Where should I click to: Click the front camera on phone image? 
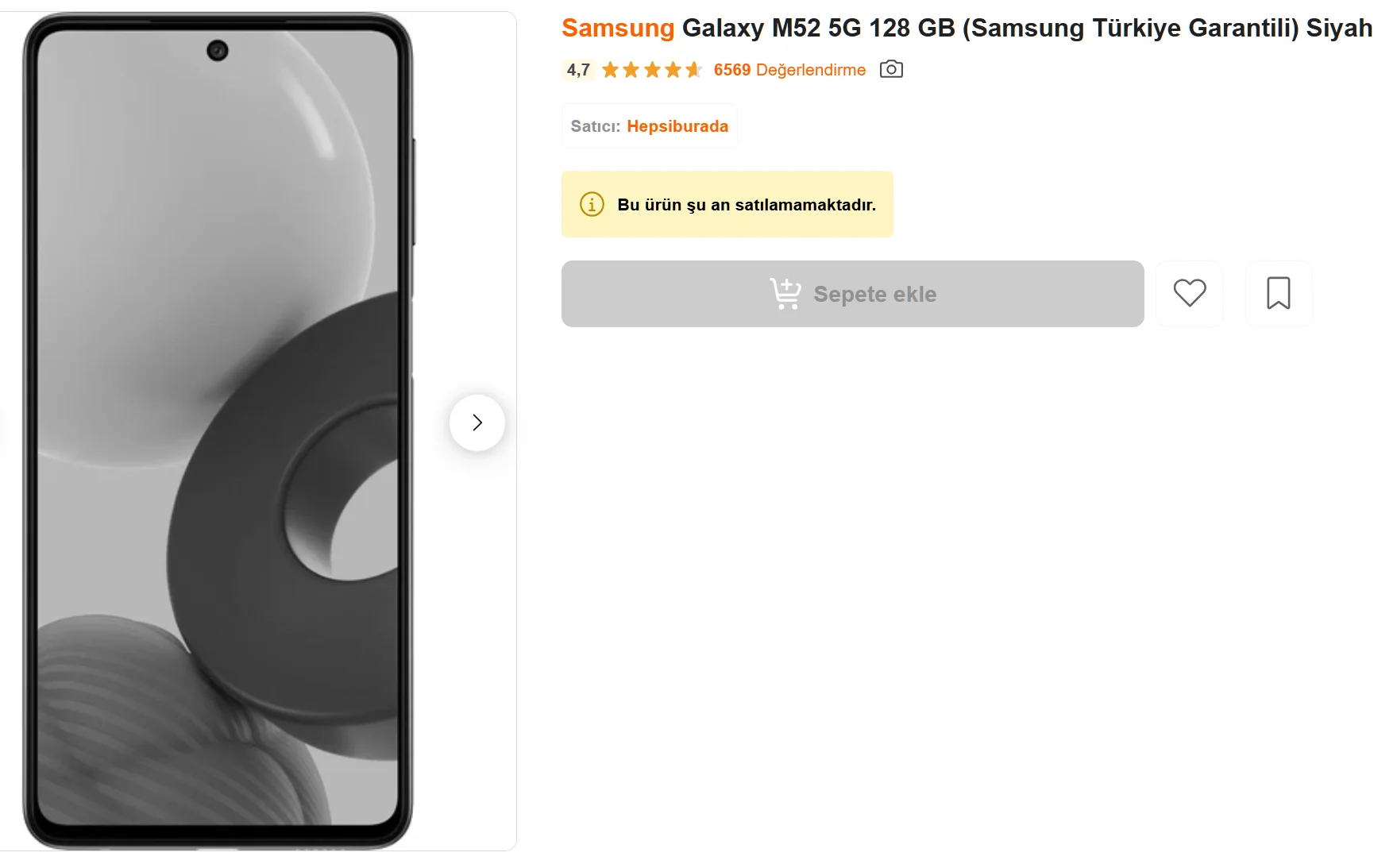pyautogui.click(x=218, y=51)
